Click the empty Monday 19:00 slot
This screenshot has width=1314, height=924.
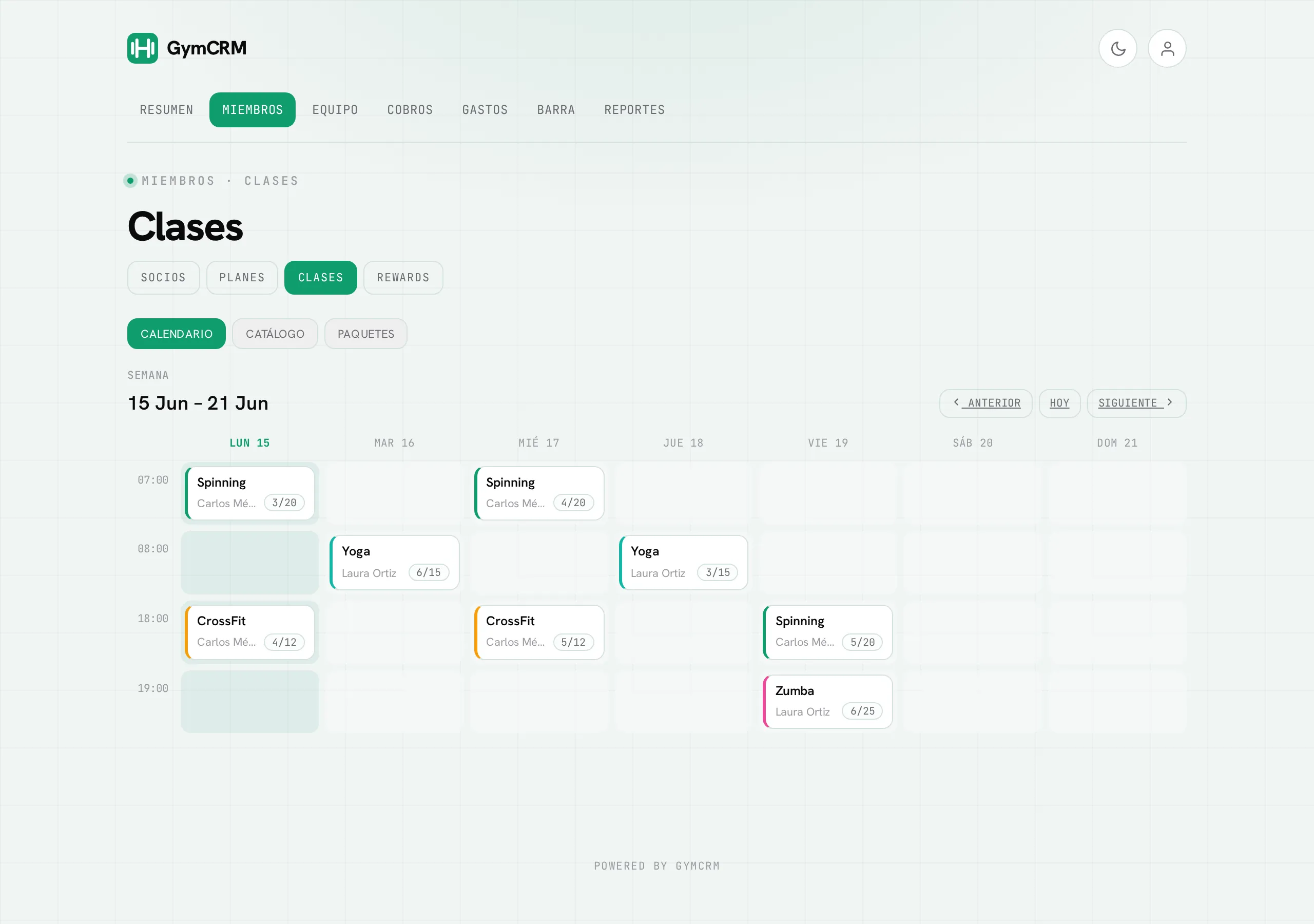(250, 702)
